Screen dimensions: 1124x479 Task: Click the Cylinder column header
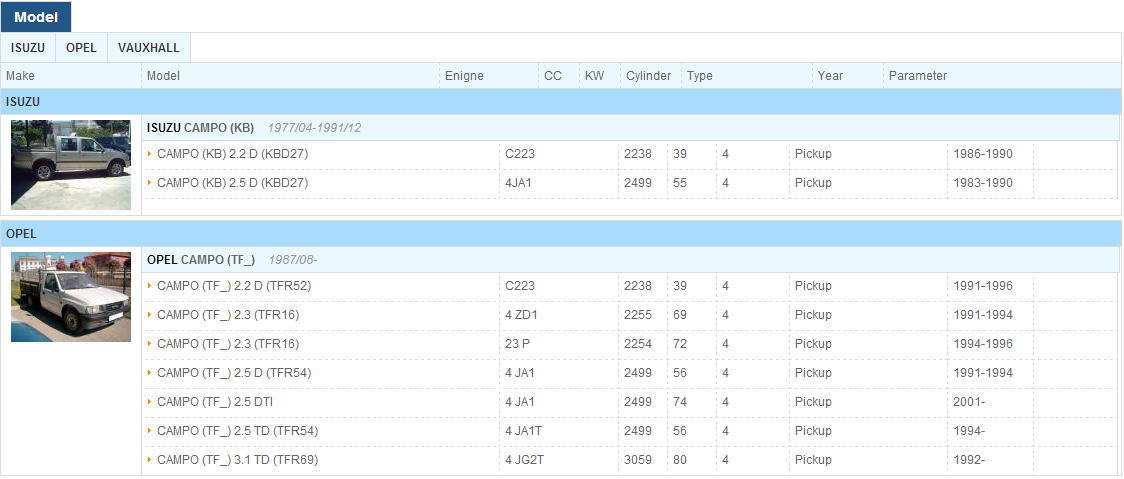[x=649, y=76]
